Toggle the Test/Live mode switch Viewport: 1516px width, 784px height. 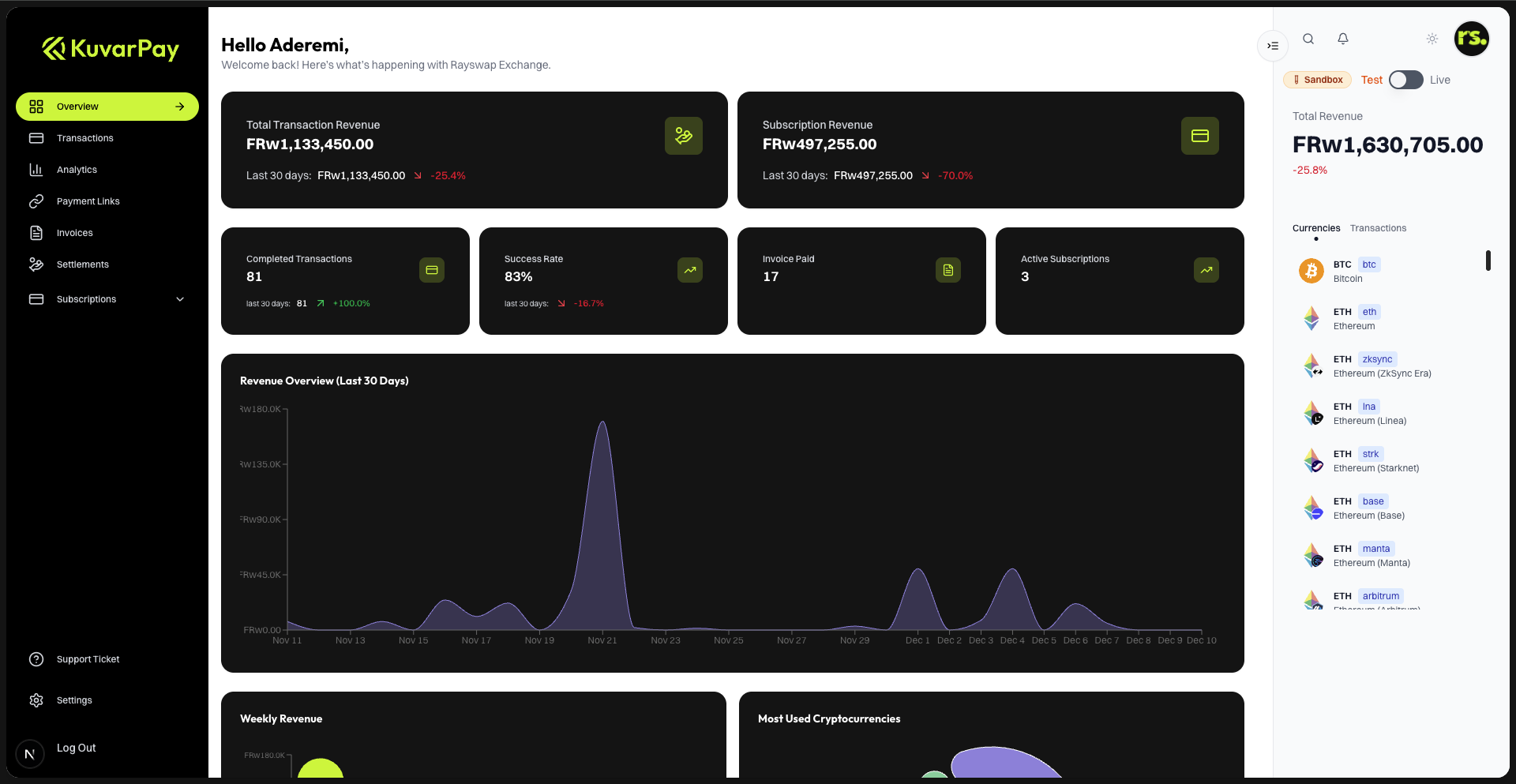point(1405,80)
